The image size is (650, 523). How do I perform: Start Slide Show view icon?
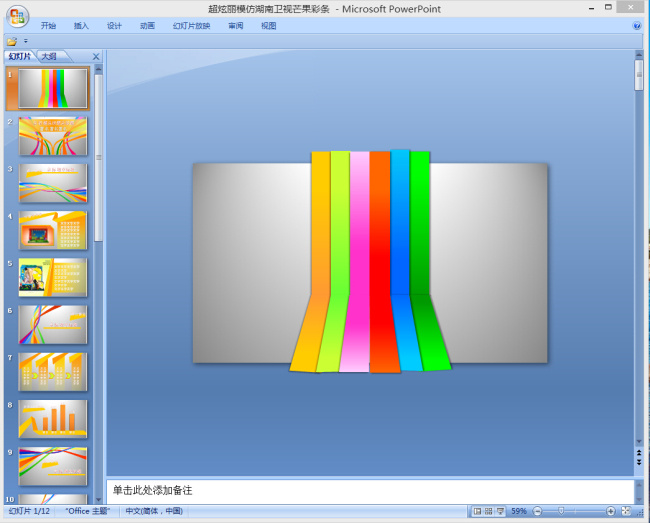pos(500,511)
